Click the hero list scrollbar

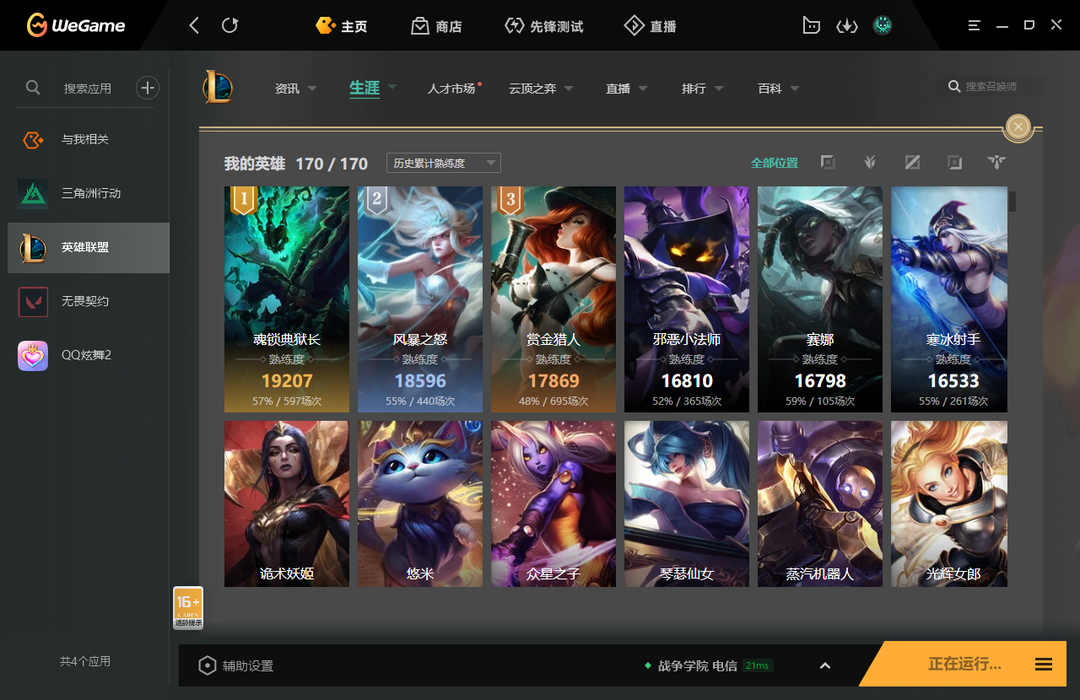coord(1012,202)
